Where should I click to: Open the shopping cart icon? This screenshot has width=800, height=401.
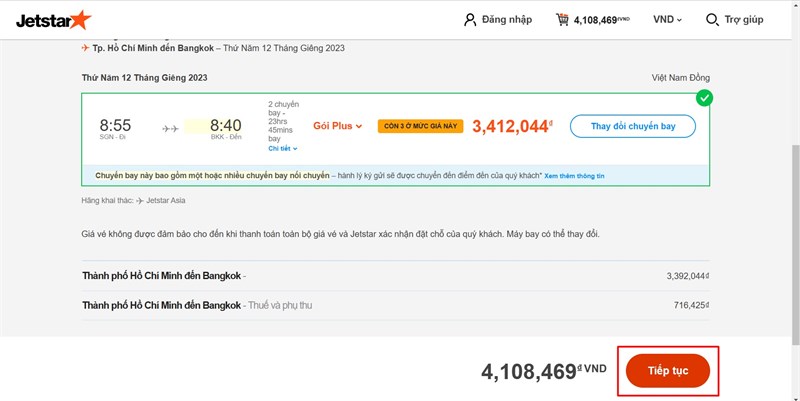562,19
